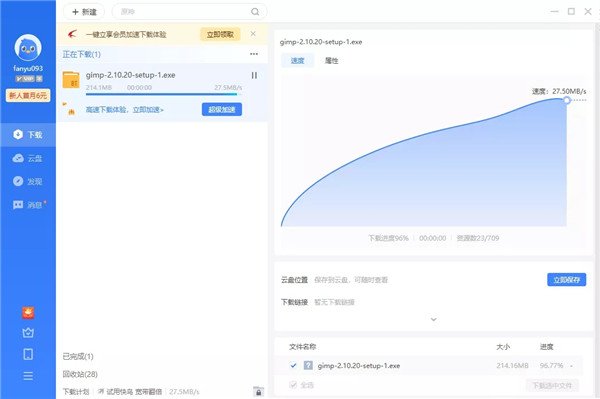The image size is (600, 399).
Task: Click the username fanyu093
Action: click(x=28, y=68)
